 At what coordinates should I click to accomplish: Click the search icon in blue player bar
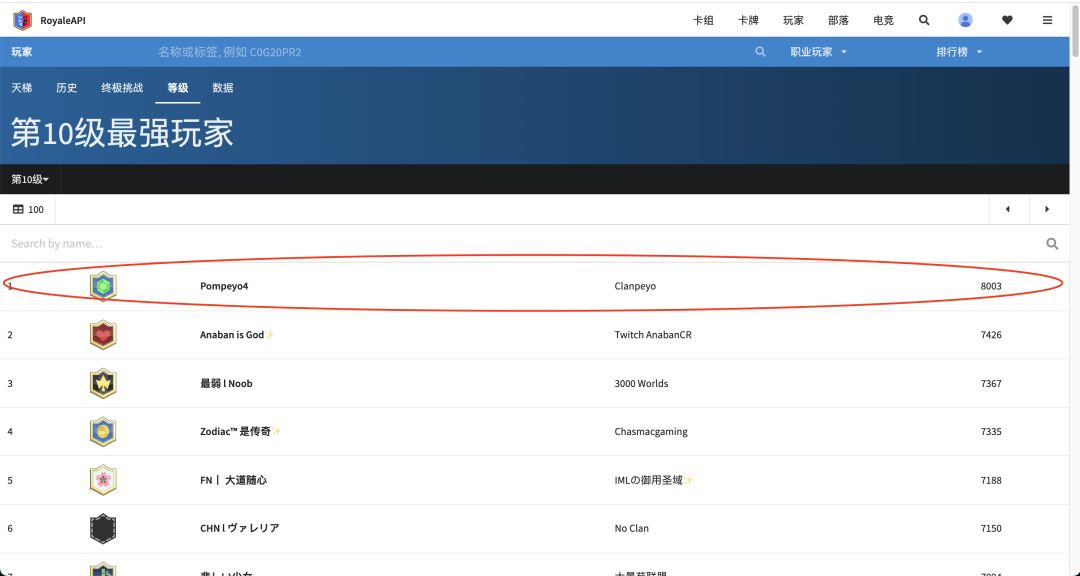760,52
